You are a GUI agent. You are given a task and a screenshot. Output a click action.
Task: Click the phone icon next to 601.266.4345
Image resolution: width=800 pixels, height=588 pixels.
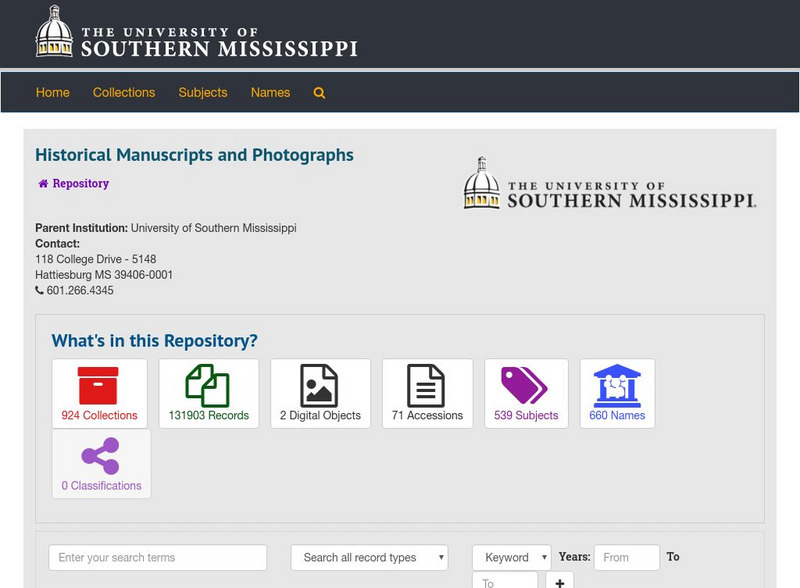(39, 290)
